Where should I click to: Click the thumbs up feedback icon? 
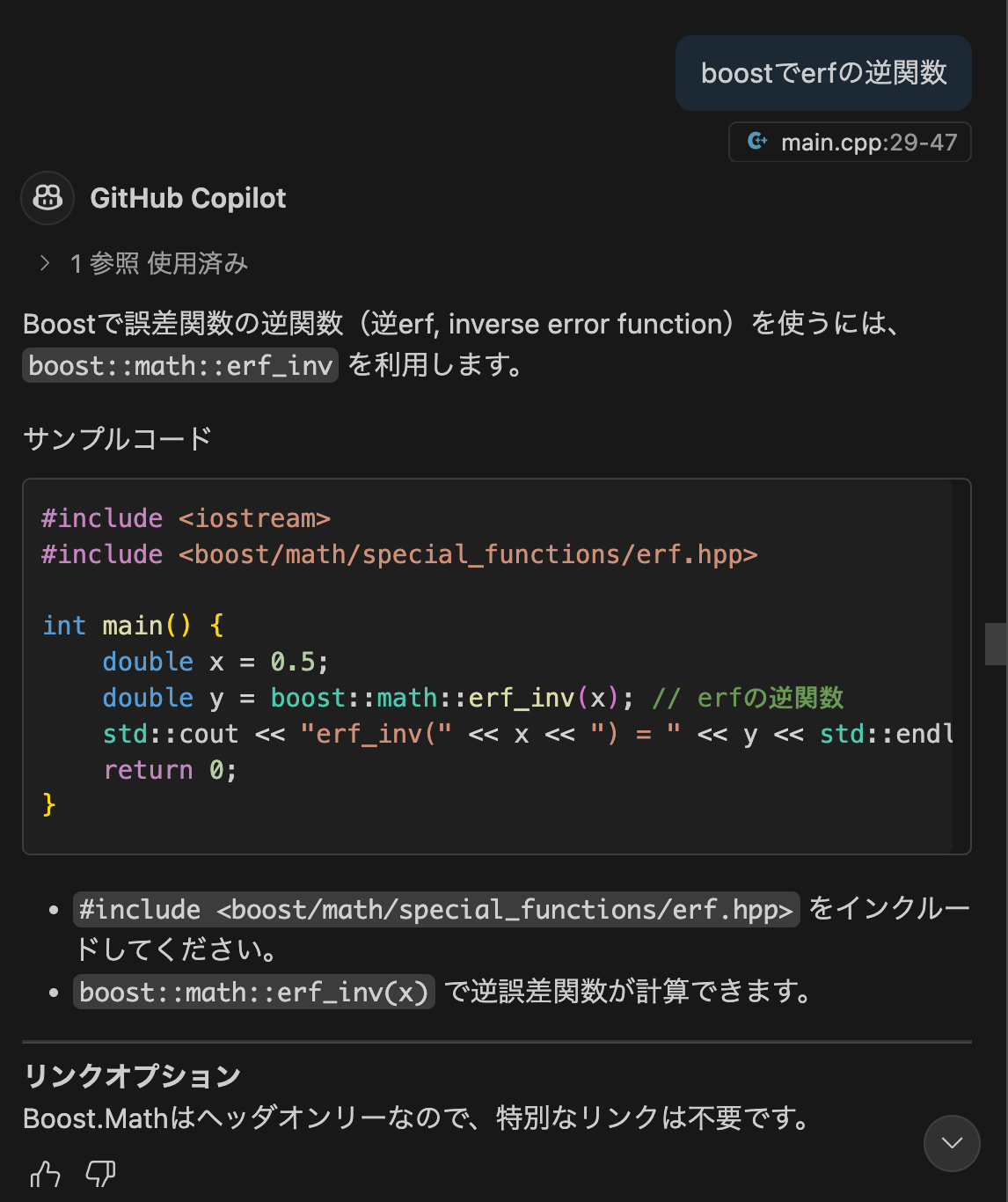coord(46,1174)
